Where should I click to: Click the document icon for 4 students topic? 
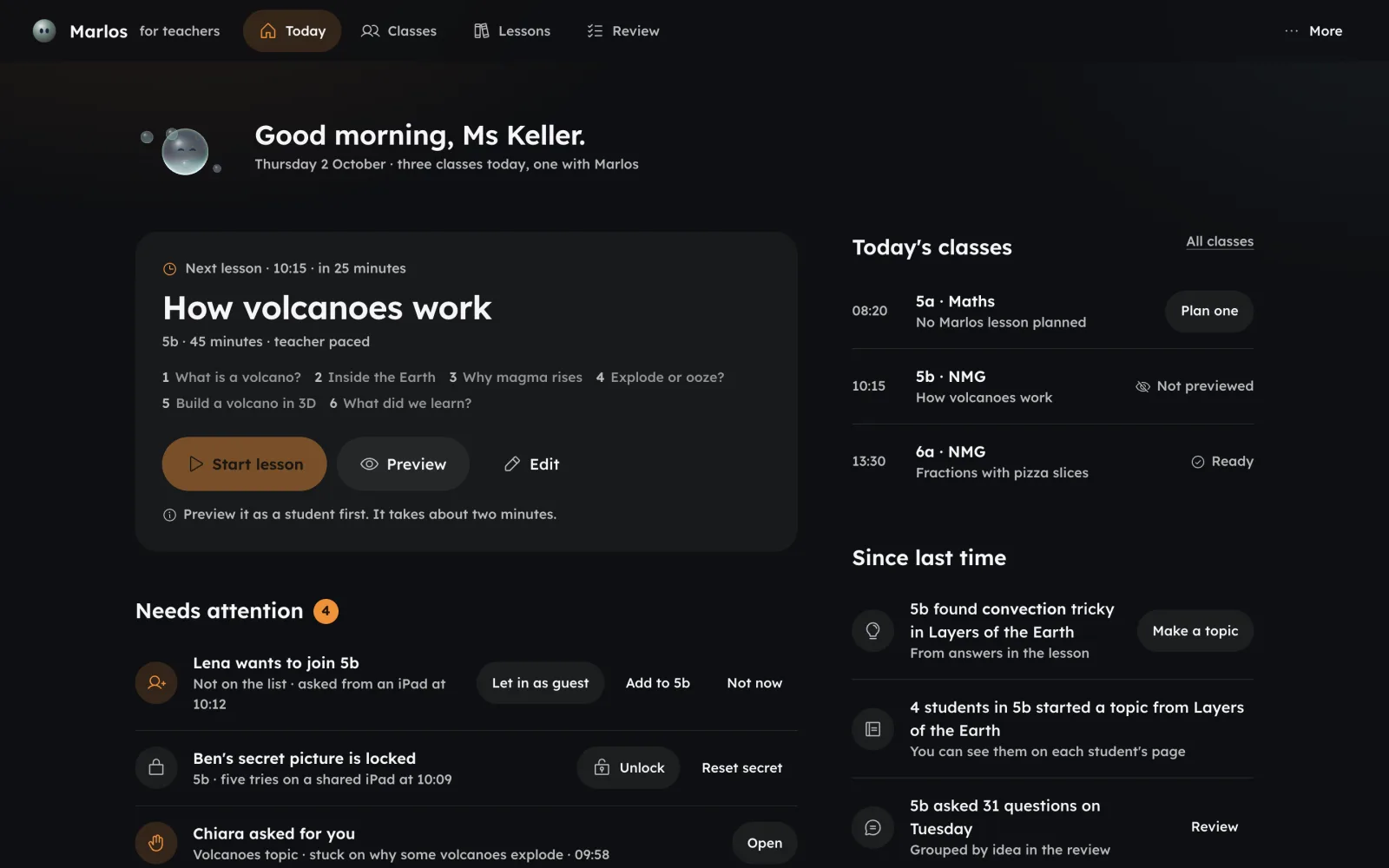click(873, 729)
